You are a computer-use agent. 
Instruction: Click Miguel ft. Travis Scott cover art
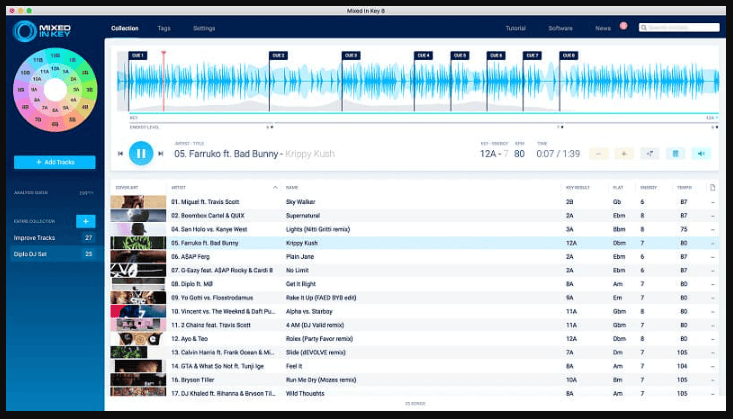pos(138,202)
